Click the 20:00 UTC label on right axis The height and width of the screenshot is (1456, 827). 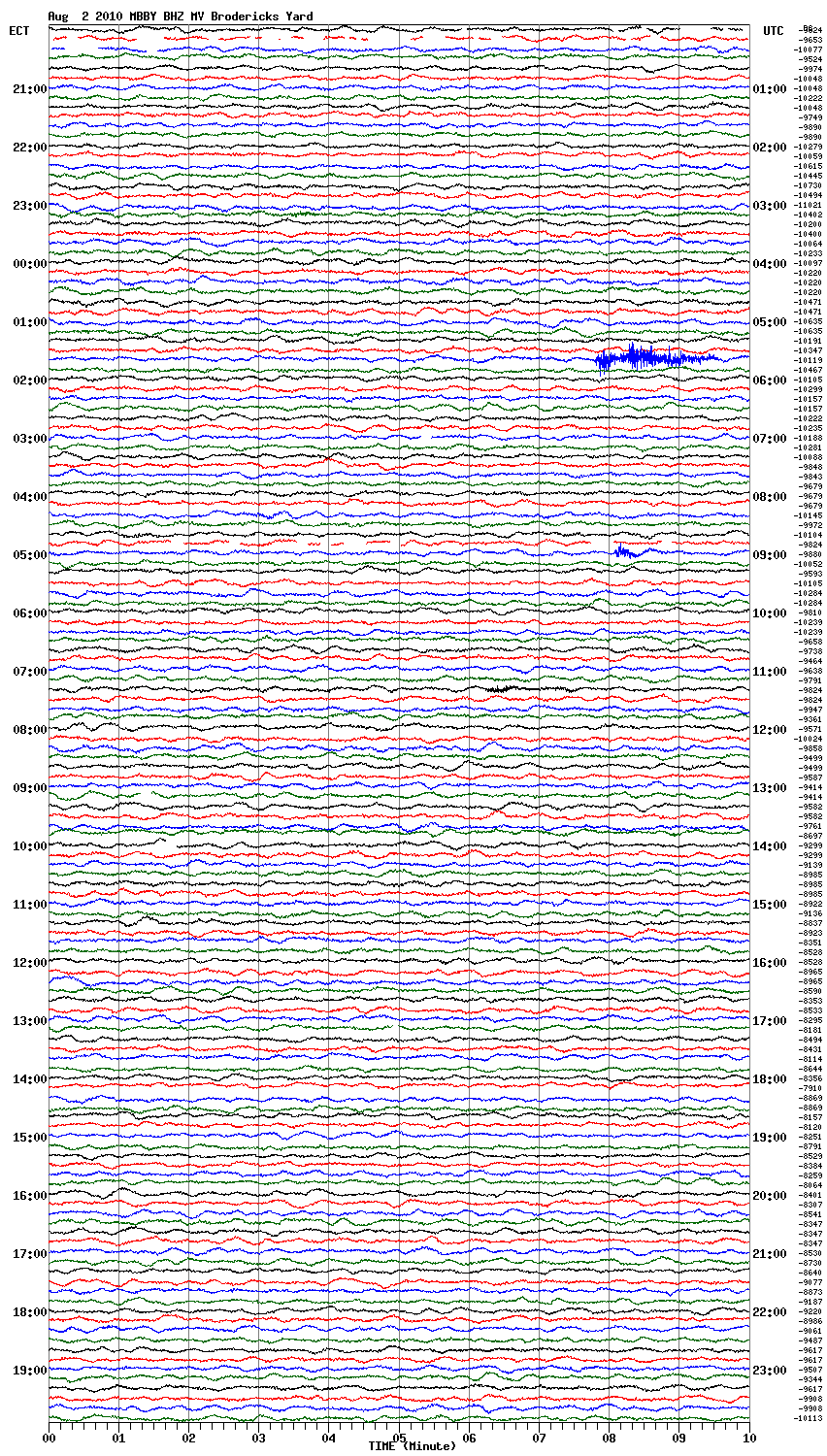click(770, 1196)
